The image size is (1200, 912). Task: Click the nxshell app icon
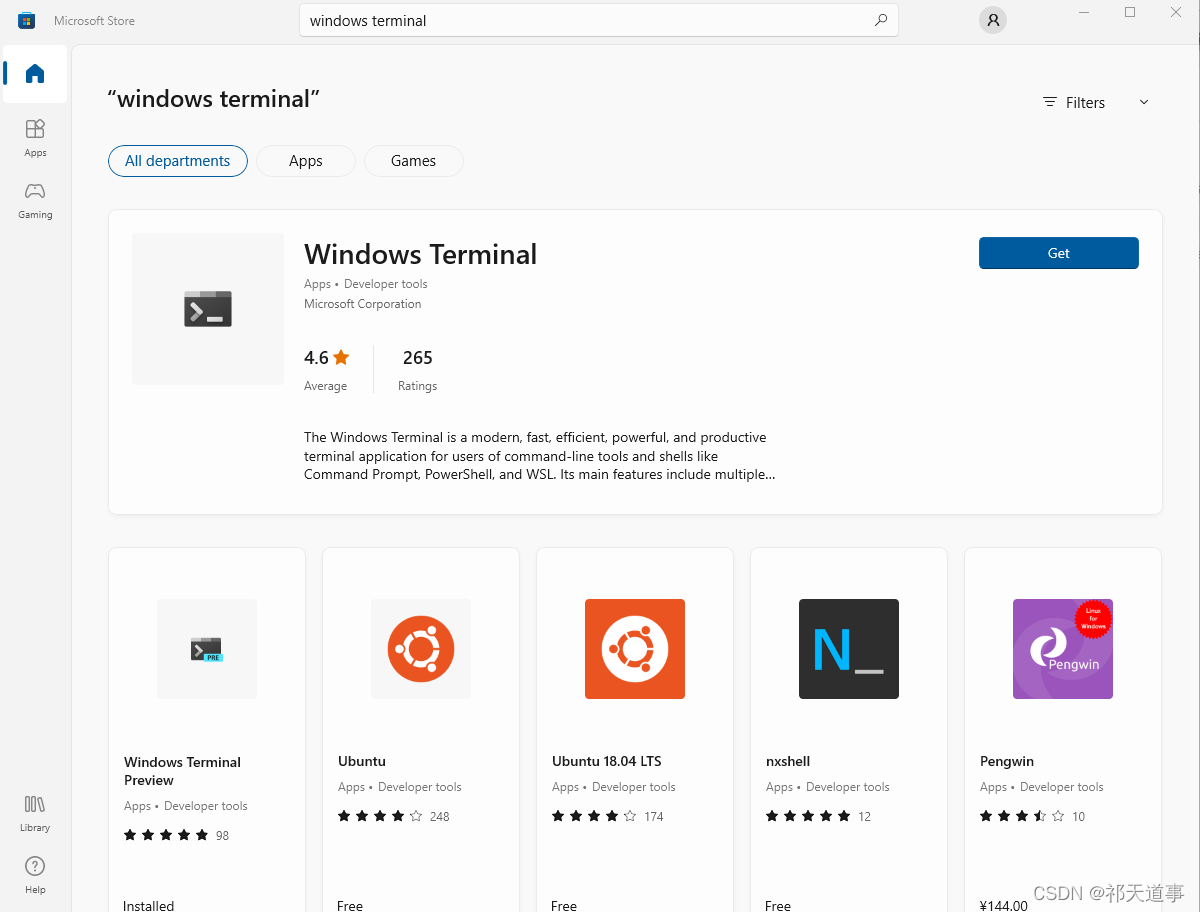click(x=849, y=649)
